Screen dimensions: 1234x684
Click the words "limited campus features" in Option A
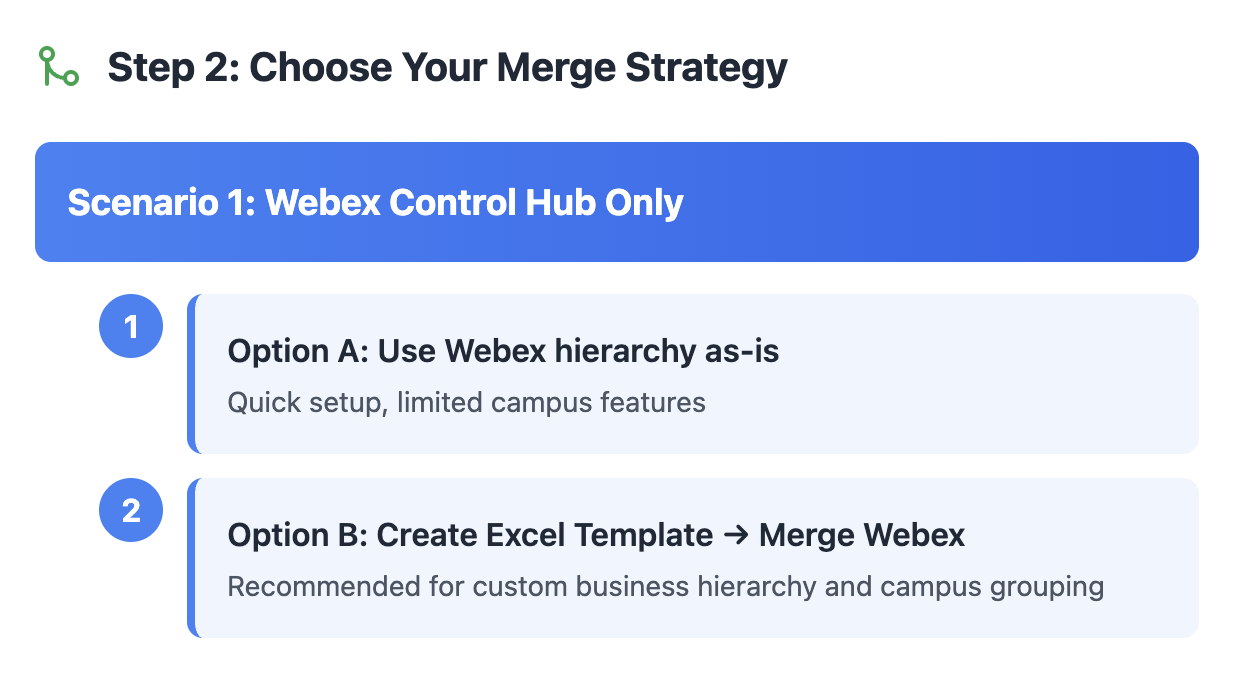pyautogui.click(x=551, y=402)
